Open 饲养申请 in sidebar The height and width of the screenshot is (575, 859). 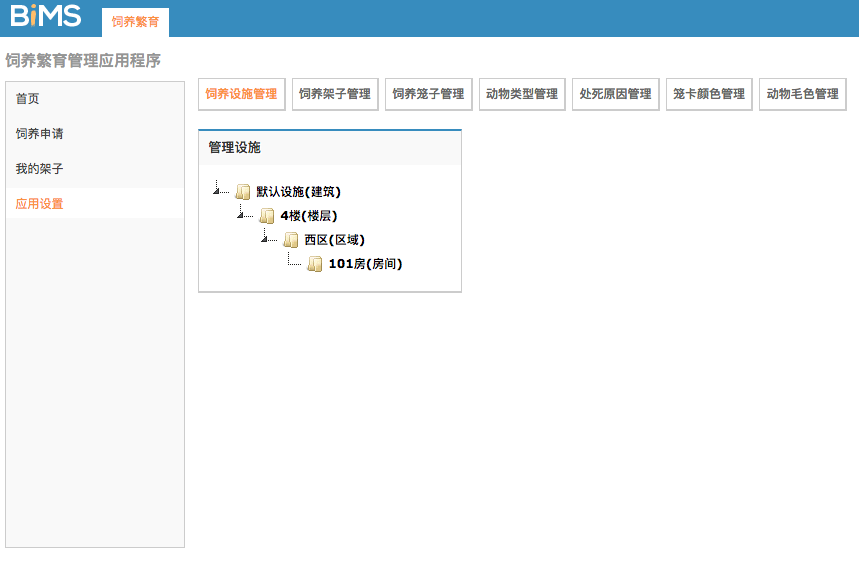40,134
